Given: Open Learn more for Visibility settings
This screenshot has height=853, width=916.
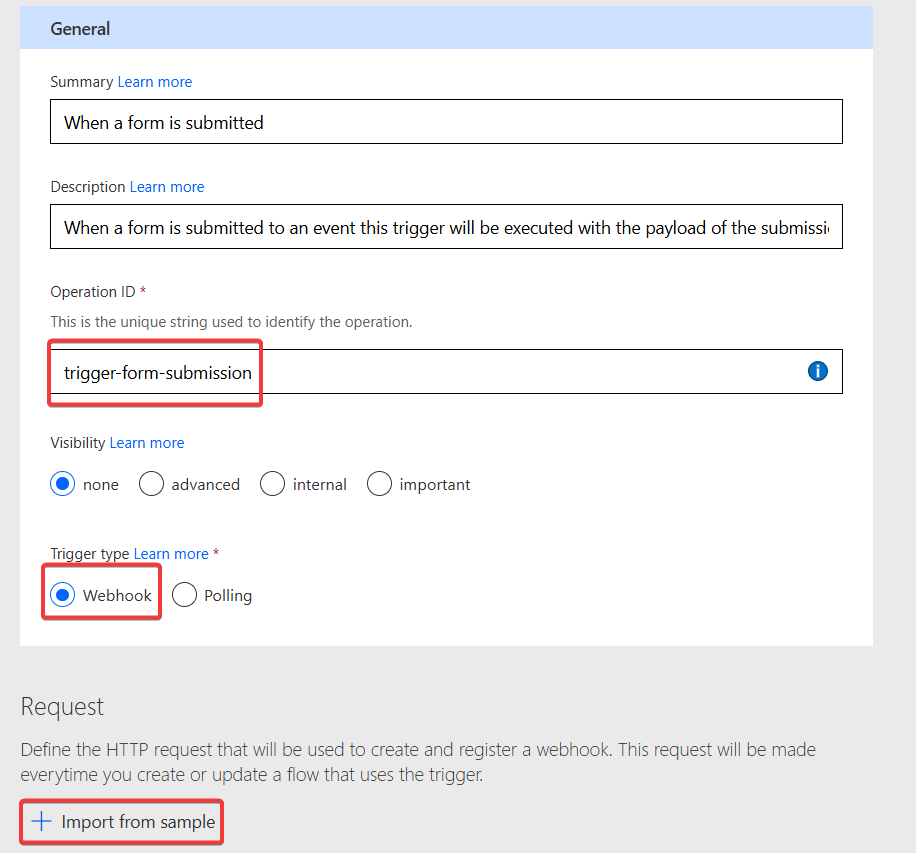Looking at the screenshot, I should click(146, 443).
